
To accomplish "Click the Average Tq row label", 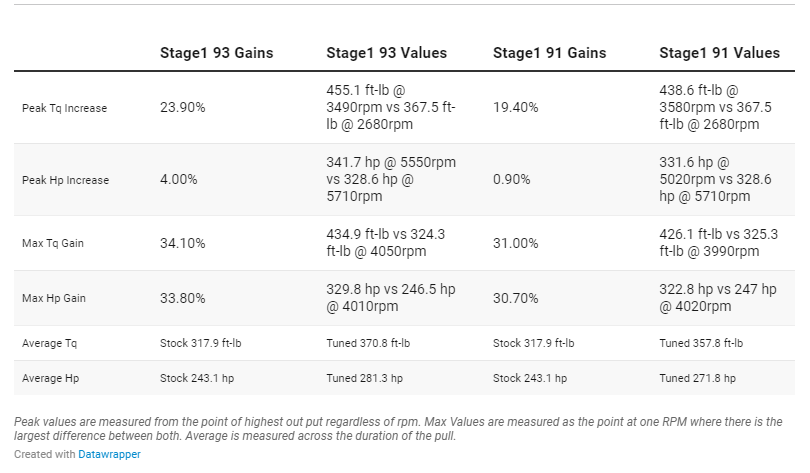I will (49, 344).
